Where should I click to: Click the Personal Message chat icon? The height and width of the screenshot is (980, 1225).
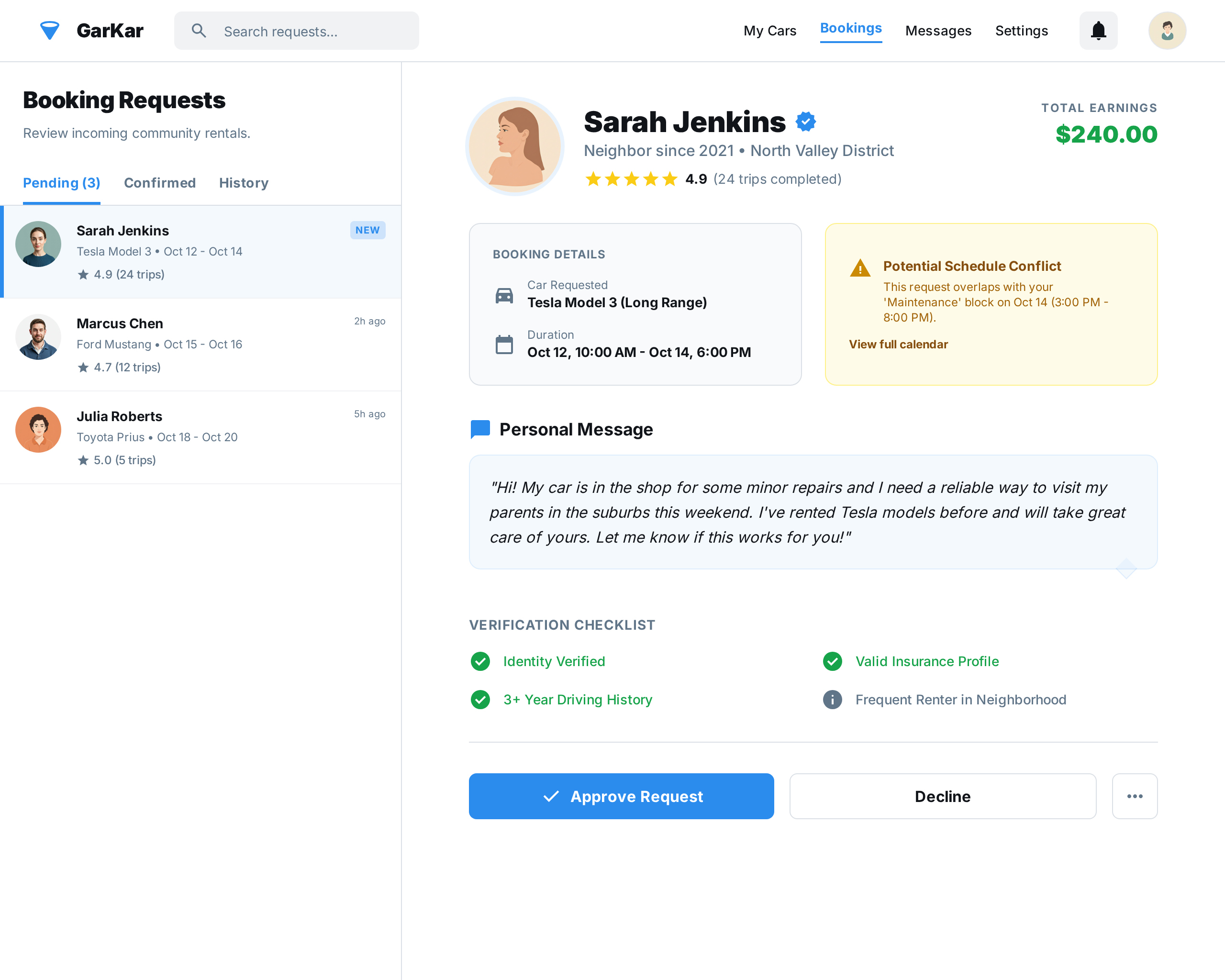[x=480, y=430]
